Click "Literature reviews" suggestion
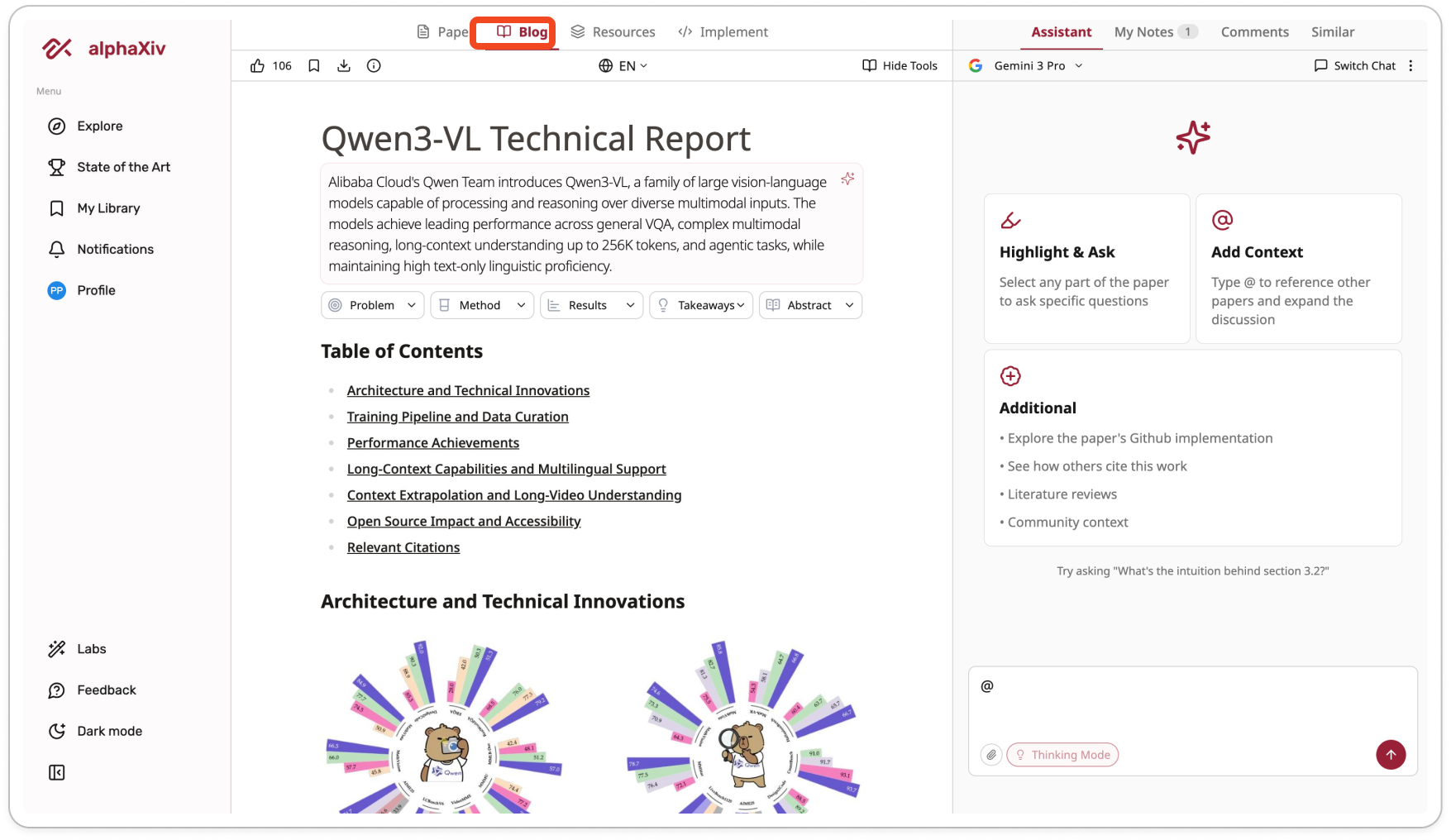Screen dimensions: 1451x840 click(x=1062, y=494)
